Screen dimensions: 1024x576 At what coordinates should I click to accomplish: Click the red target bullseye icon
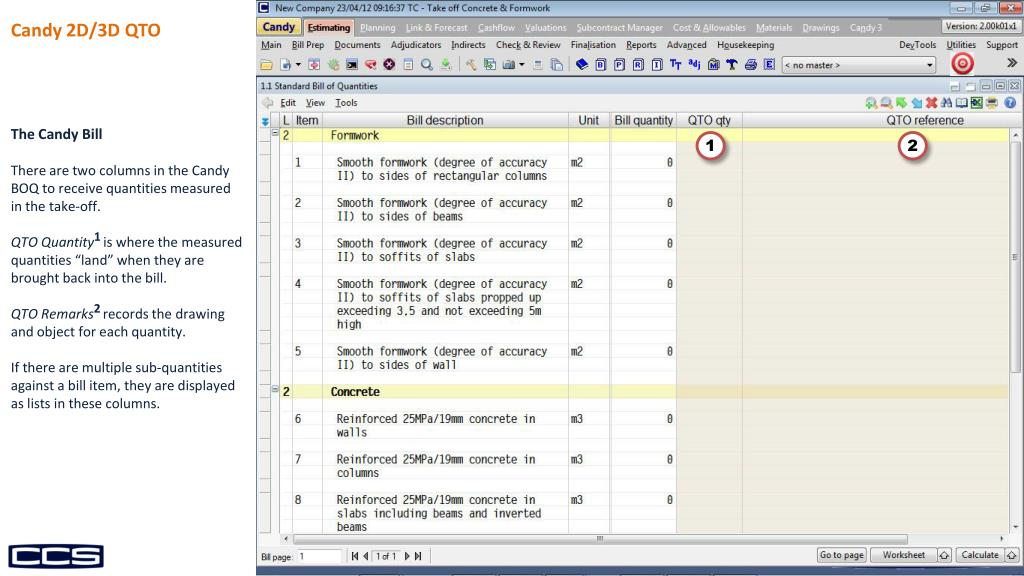click(962, 63)
